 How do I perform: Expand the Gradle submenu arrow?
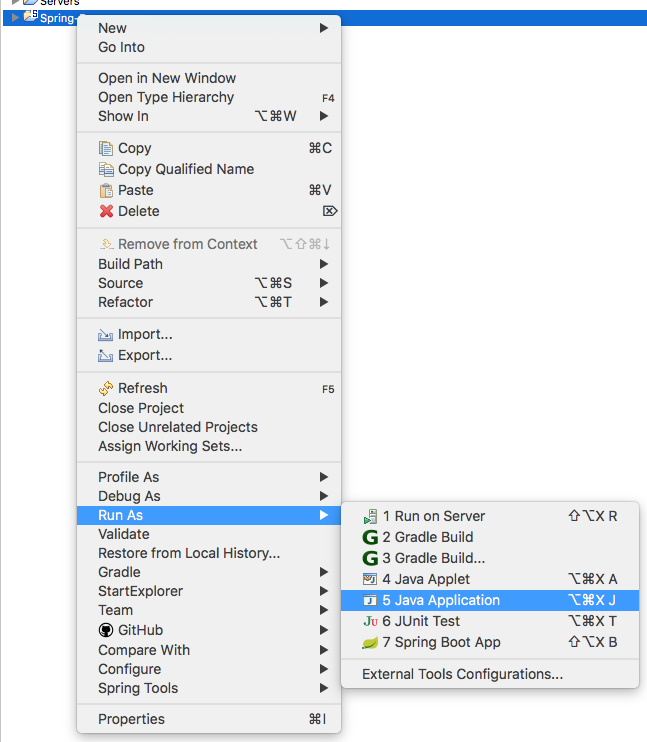[x=324, y=572]
